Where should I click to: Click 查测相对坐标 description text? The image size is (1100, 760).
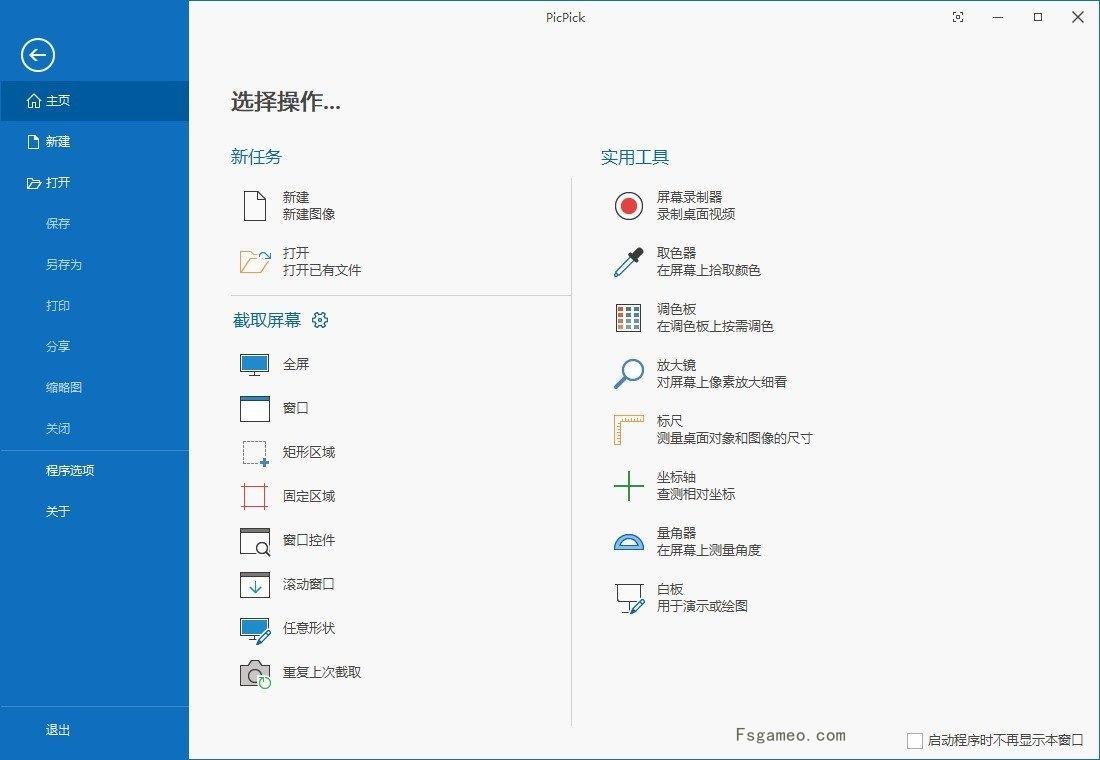(x=696, y=495)
